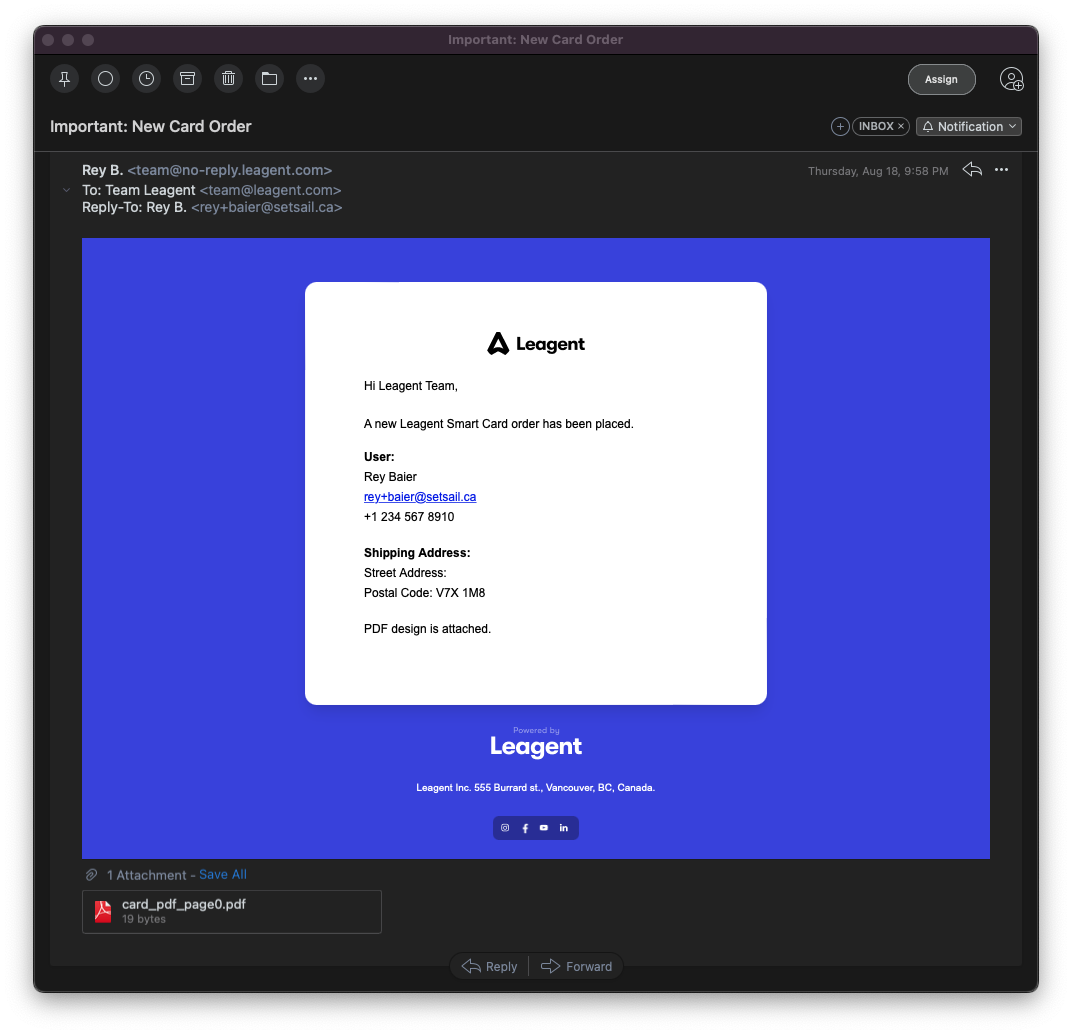Image resolution: width=1072 pixels, height=1034 pixels.
Task: Archive the message using the archive box icon
Action: pos(187,79)
